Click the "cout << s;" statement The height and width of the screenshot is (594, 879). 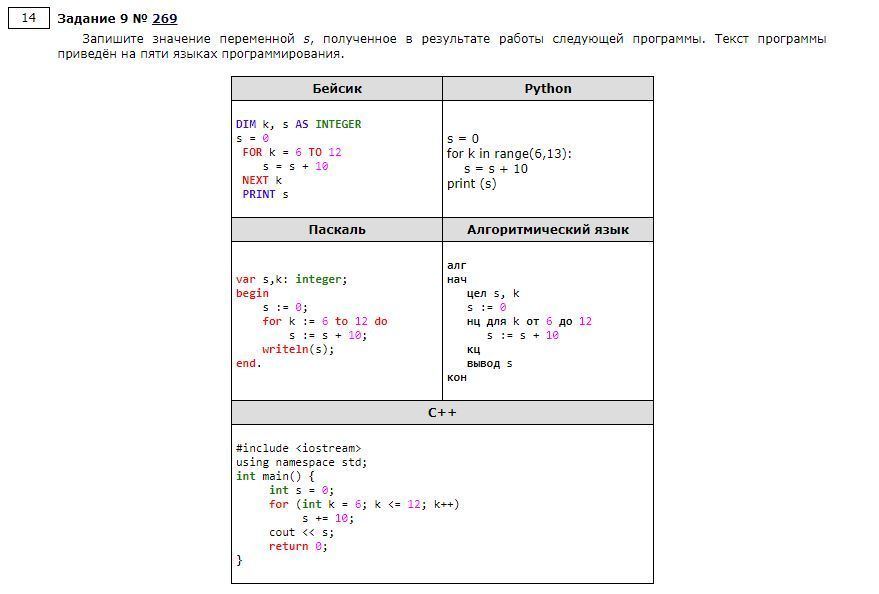pos(301,533)
